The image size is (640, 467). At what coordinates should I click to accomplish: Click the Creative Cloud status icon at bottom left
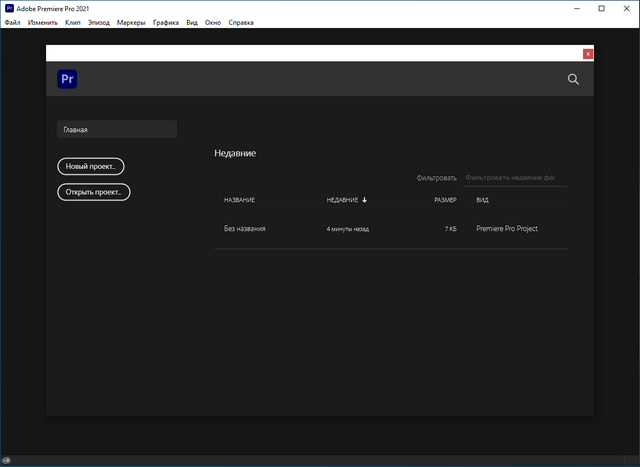point(7,460)
